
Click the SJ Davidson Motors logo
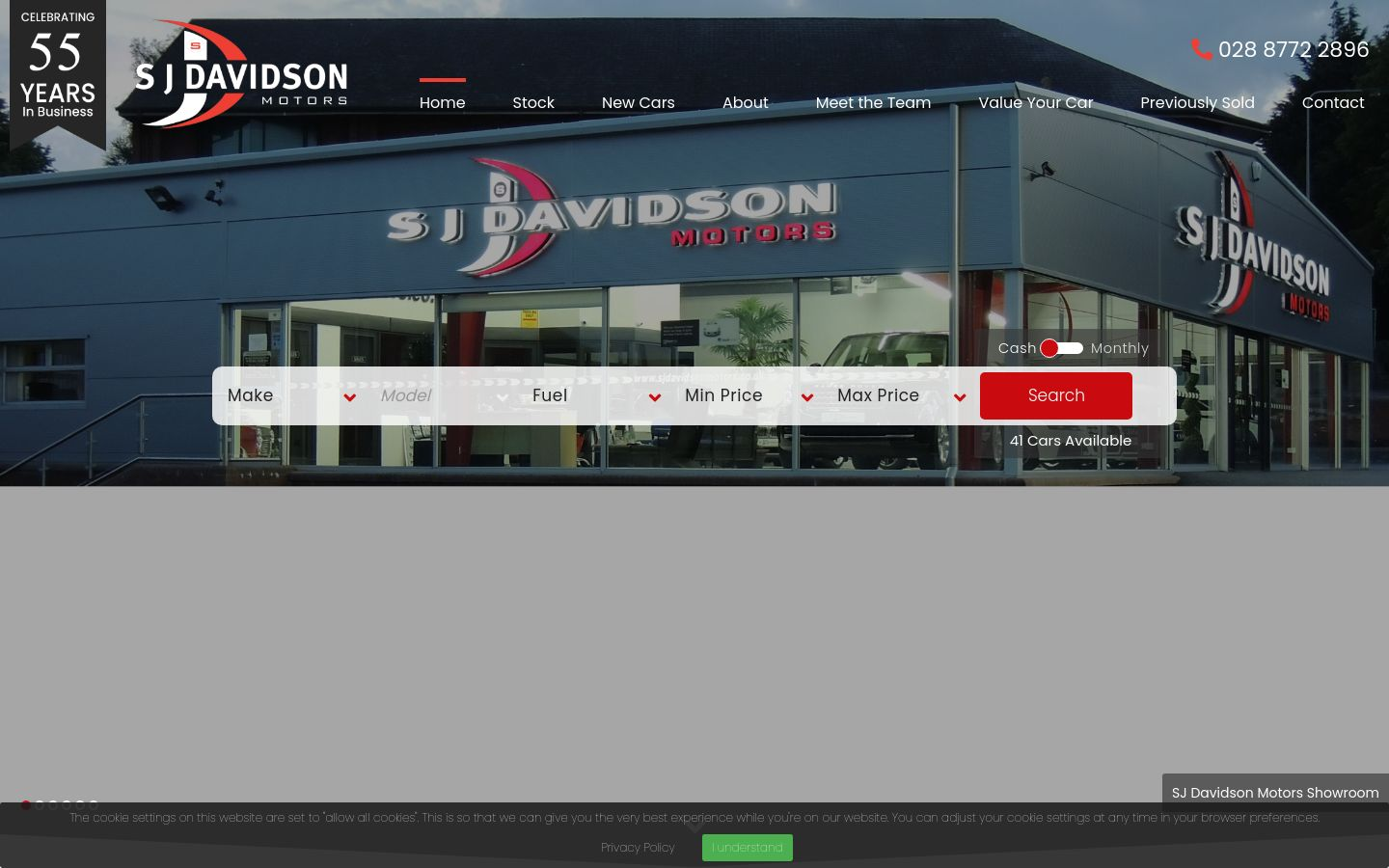click(241, 74)
